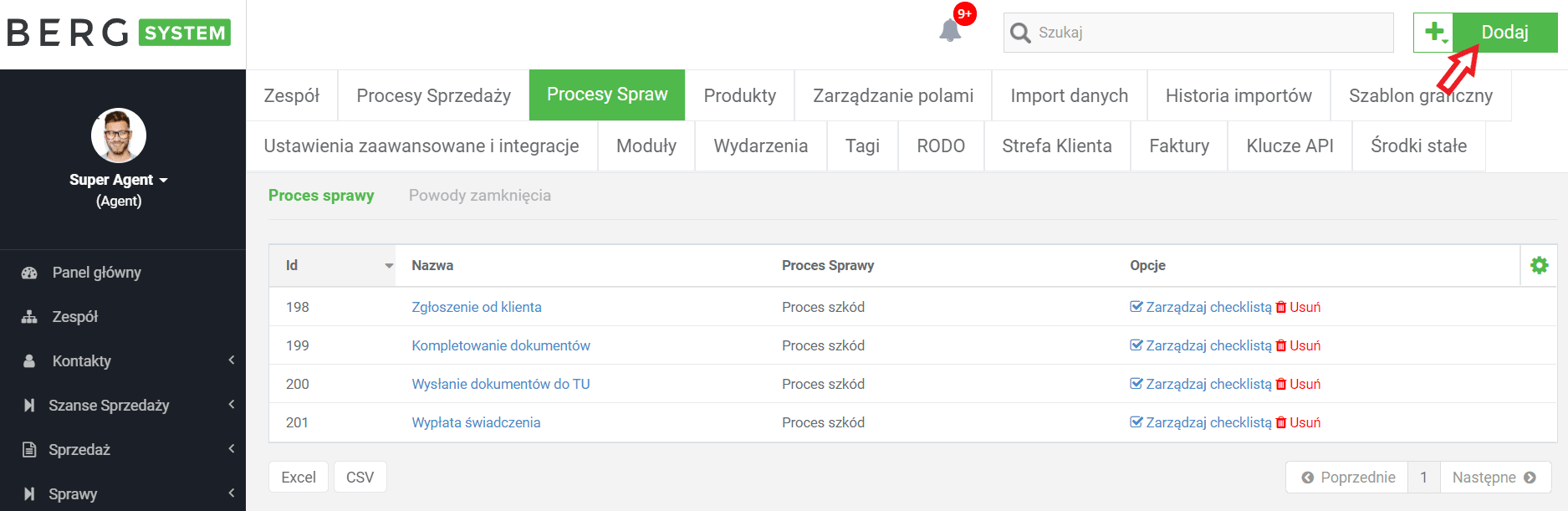Open the Super Agent user dropdown
The image size is (1568, 511).
(x=119, y=180)
